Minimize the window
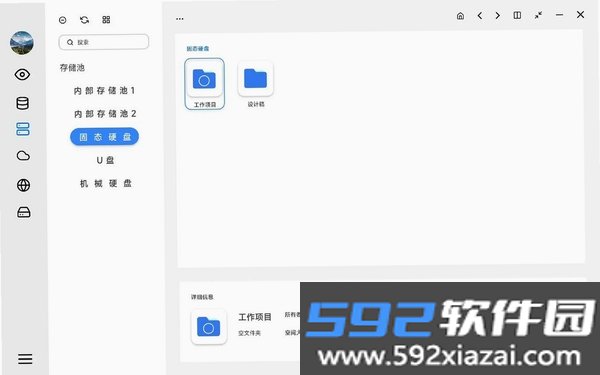600x375 pixels. coord(559,15)
